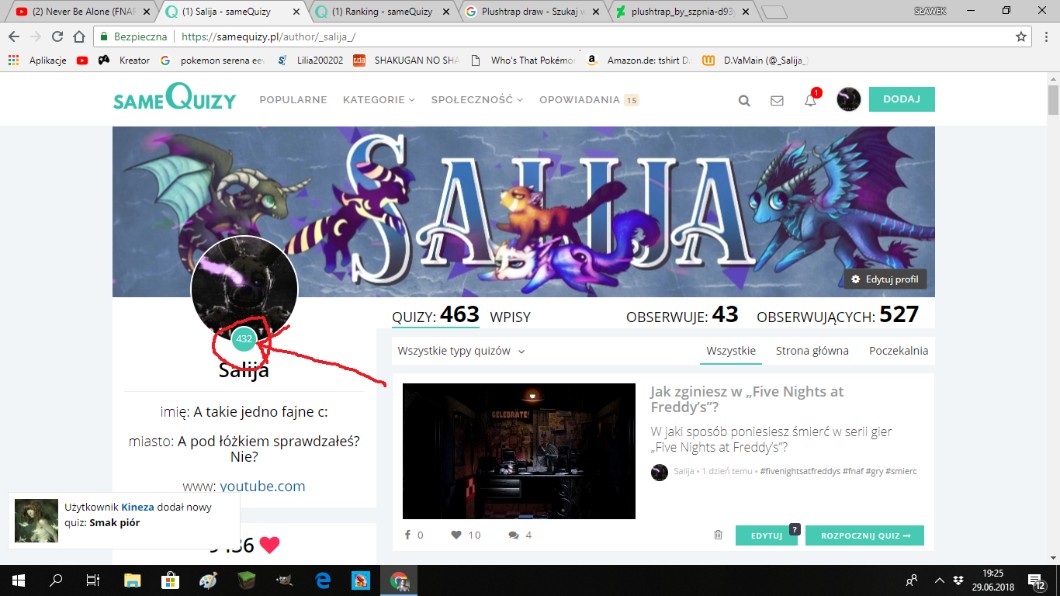Expand the Społeczność dropdown menu
The image size is (1060, 596).
point(477,100)
